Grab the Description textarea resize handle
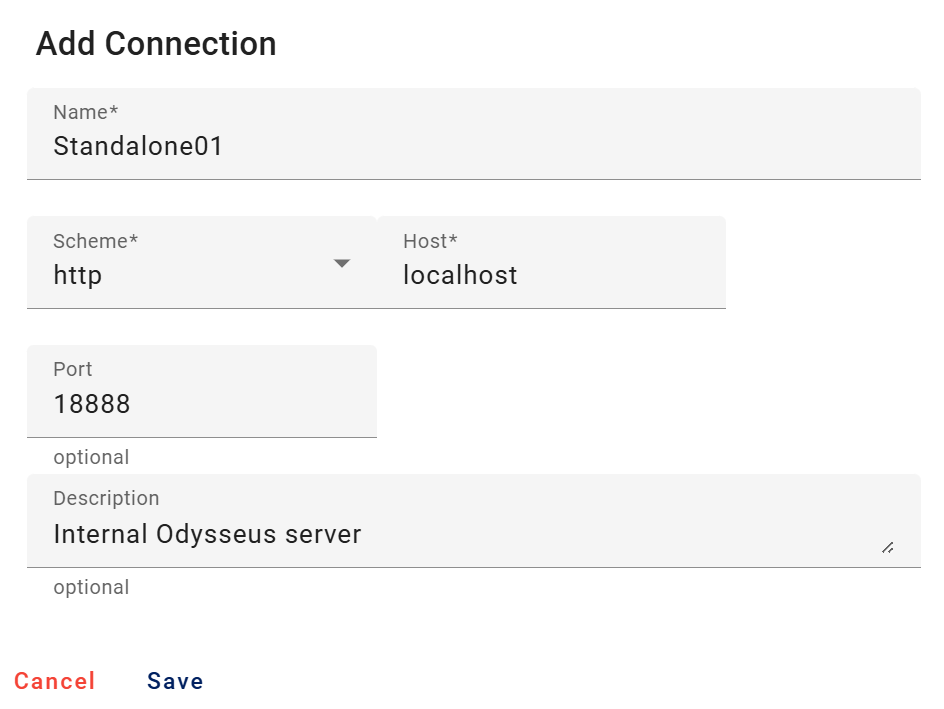 887,547
